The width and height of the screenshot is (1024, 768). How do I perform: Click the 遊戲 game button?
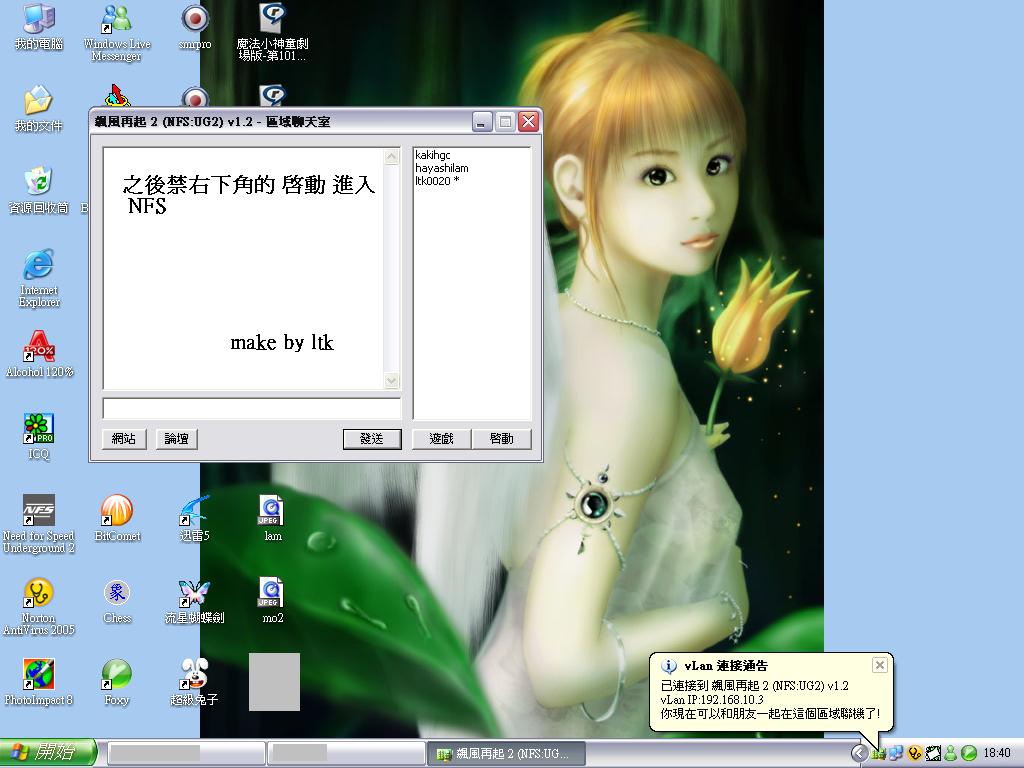pyautogui.click(x=441, y=439)
